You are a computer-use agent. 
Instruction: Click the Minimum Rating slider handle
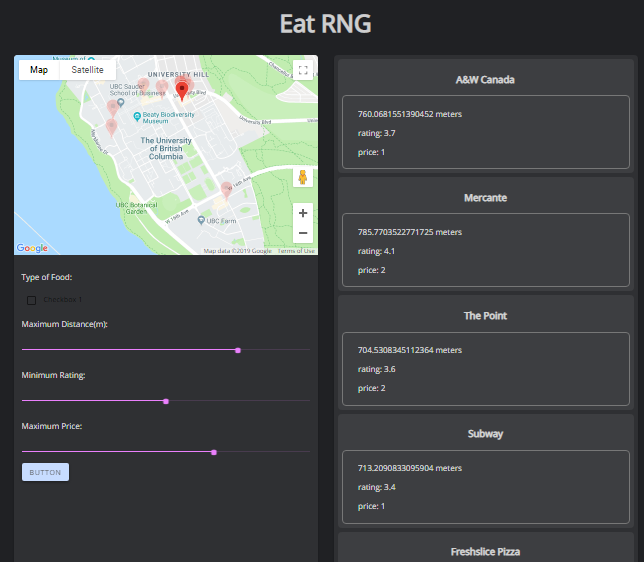pyautogui.click(x=166, y=401)
